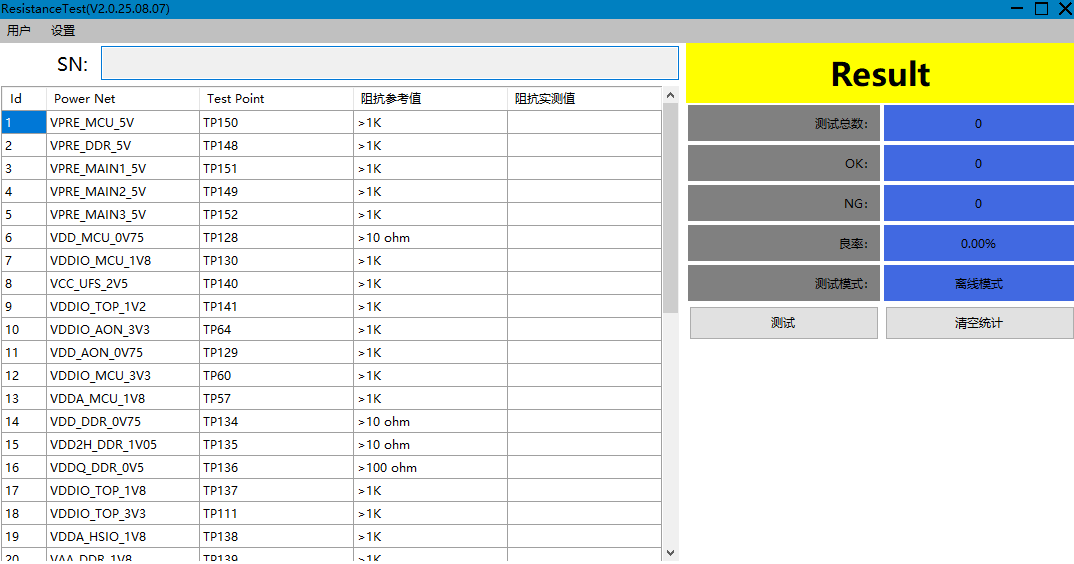This screenshot has width=1074, height=564.
Task: Select the VPRE_MAIN2_5V cell
Action: (123, 191)
